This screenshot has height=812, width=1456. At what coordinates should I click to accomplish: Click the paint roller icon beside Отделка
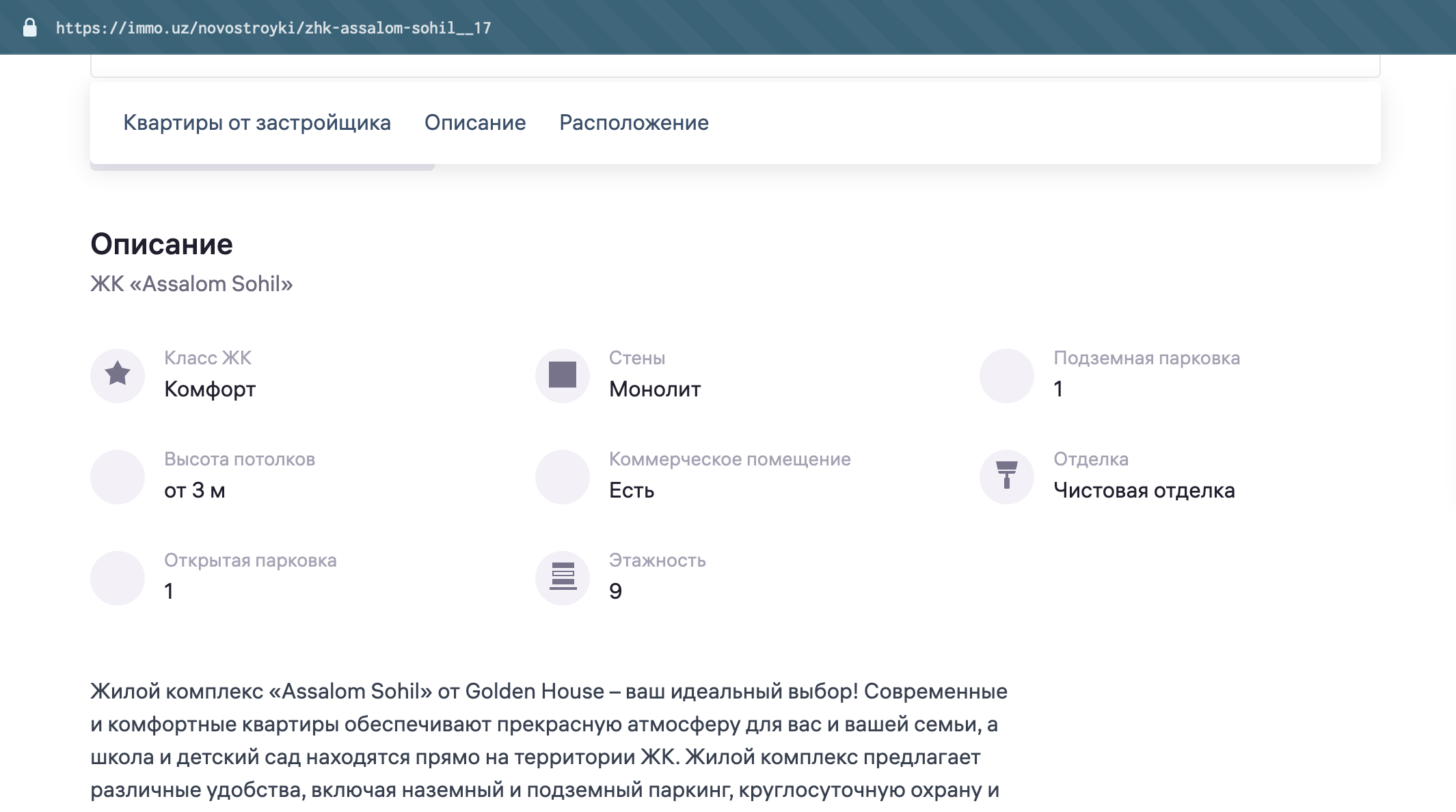coord(1006,476)
